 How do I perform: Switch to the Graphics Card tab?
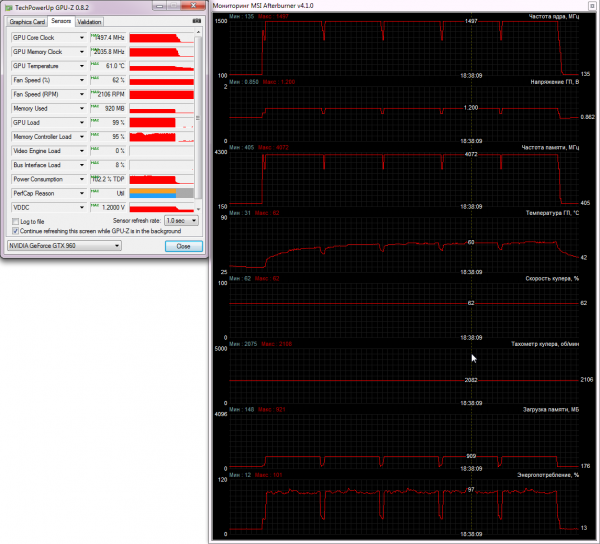27,22
